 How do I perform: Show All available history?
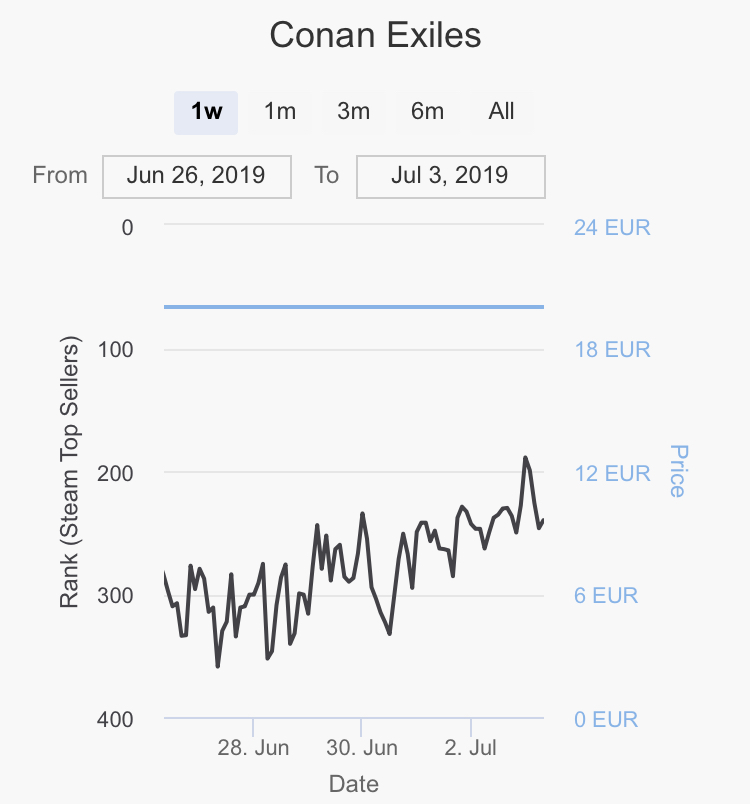pos(501,112)
